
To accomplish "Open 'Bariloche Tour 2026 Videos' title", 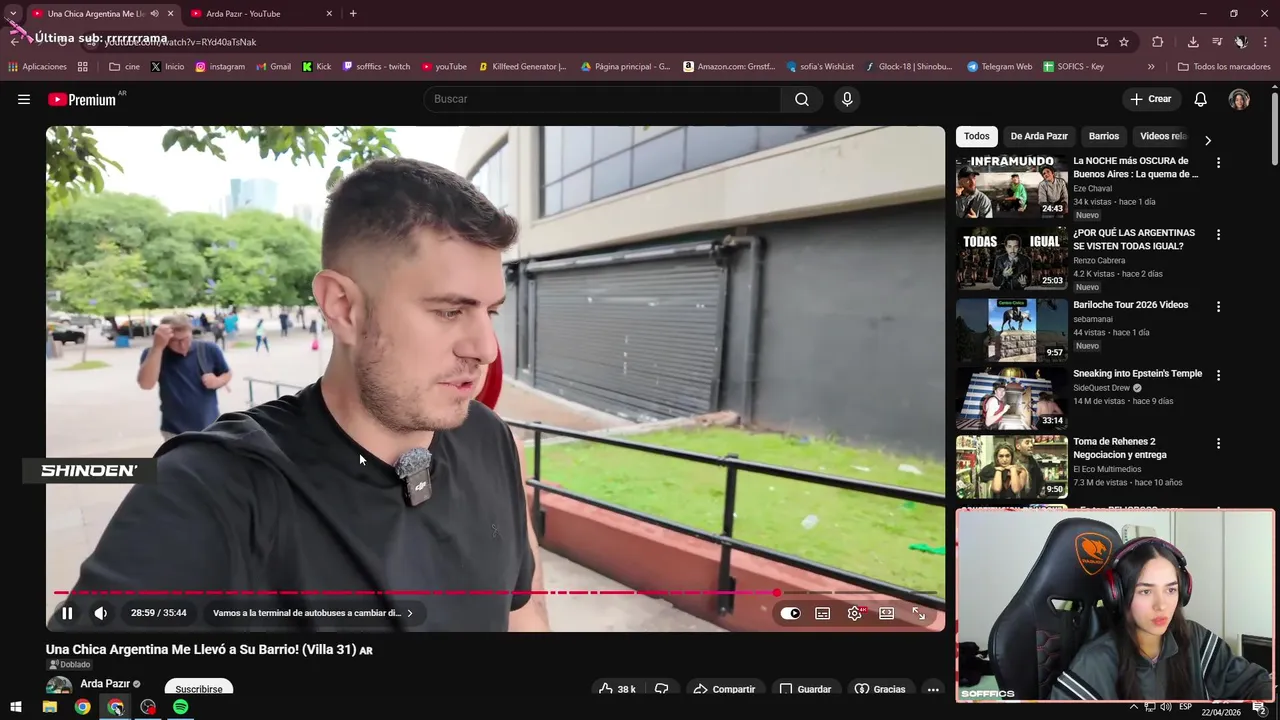I will (x=1130, y=305).
